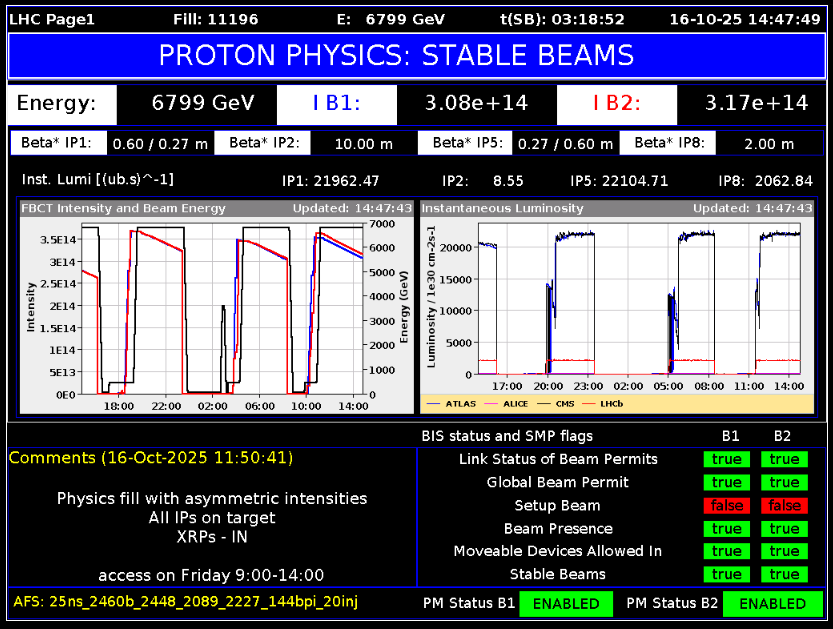Viewport: 833px width, 629px height.
Task: Select the PM Status B2 ENABLED indicator
Action: tap(771, 604)
